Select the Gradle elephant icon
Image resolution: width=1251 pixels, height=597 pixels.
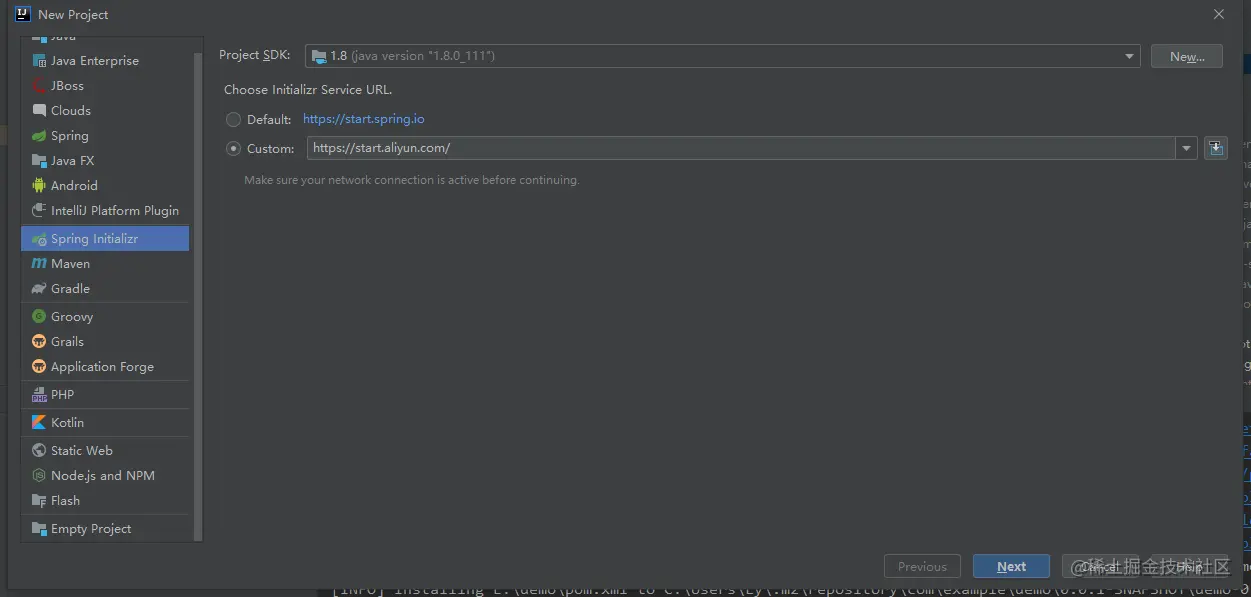coord(39,289)
